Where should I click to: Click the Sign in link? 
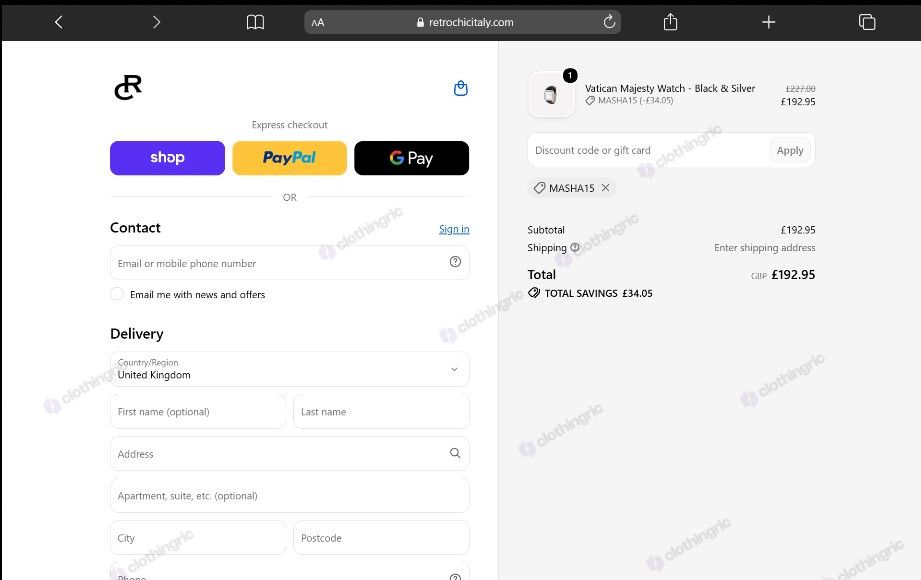pos(454,229)
